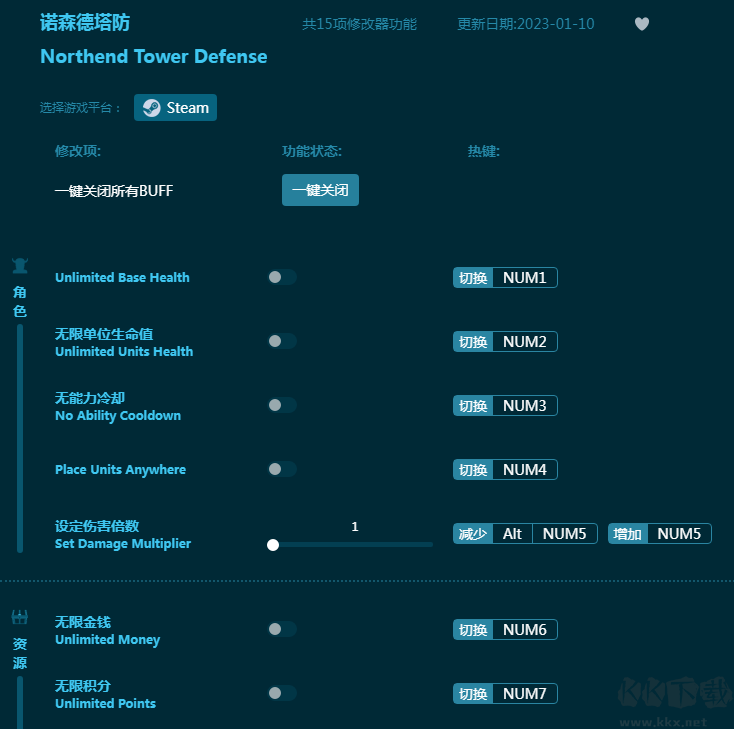The height and width of the screenshot is (729, 734).
Task: Turn on No Ability Cooldown
Action: click(x=282, y=406)
